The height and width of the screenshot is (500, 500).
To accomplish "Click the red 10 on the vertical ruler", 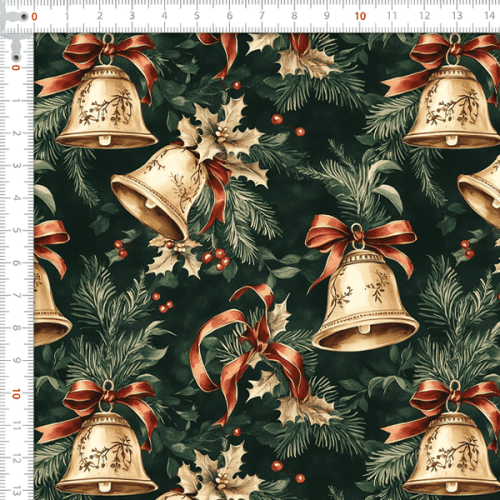I will 16,394.
